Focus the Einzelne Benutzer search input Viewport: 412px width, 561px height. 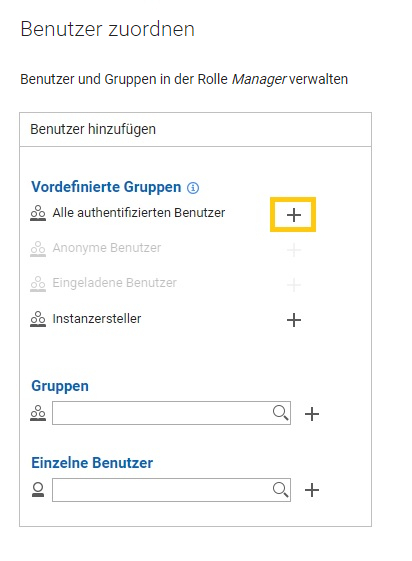click(171, 490)
